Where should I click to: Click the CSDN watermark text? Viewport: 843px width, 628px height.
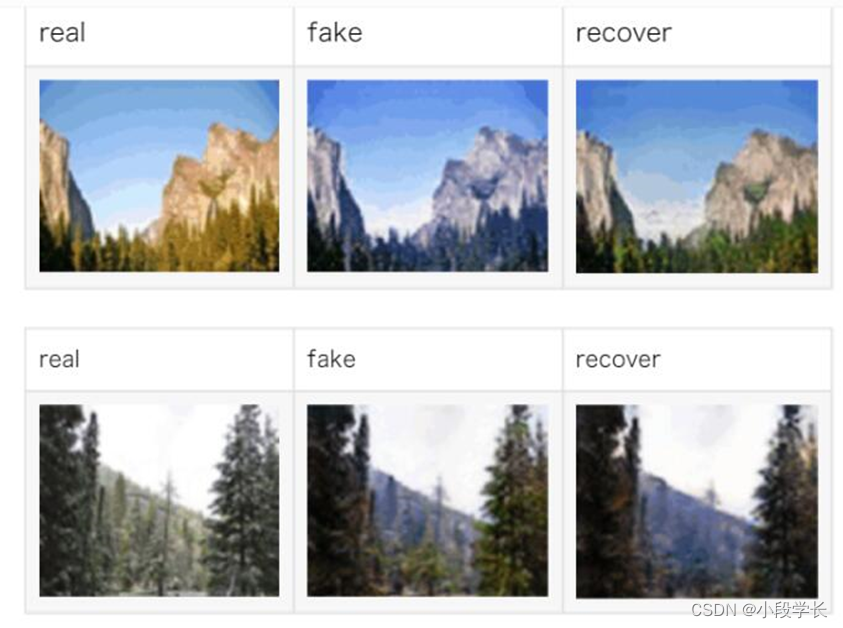759,610
